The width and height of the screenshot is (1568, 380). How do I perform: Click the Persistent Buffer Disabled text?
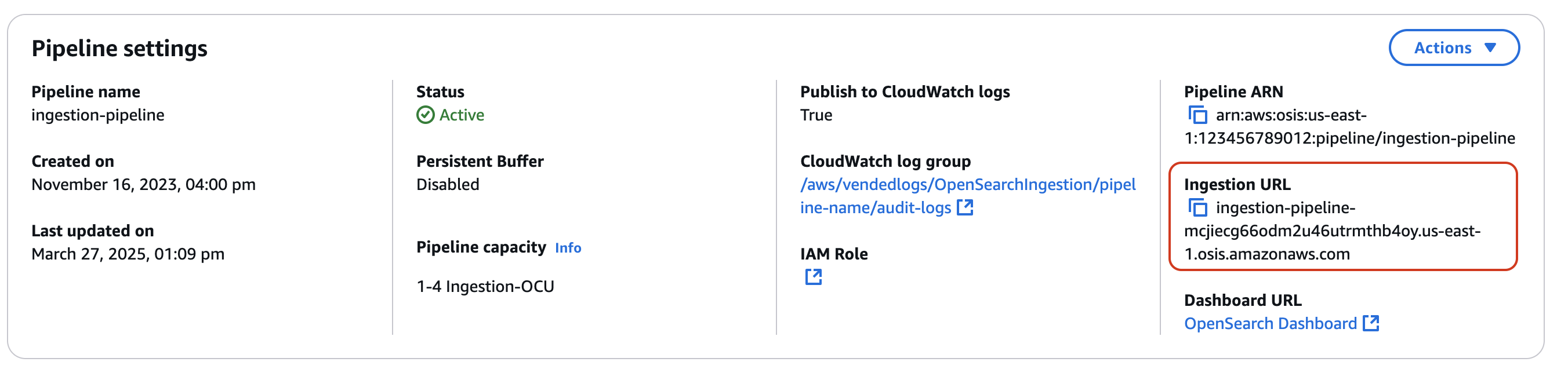(x=448, y=184)
